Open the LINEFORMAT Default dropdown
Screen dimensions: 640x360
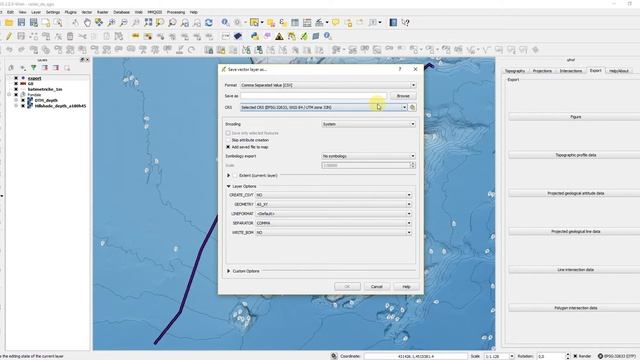(333, 214)
